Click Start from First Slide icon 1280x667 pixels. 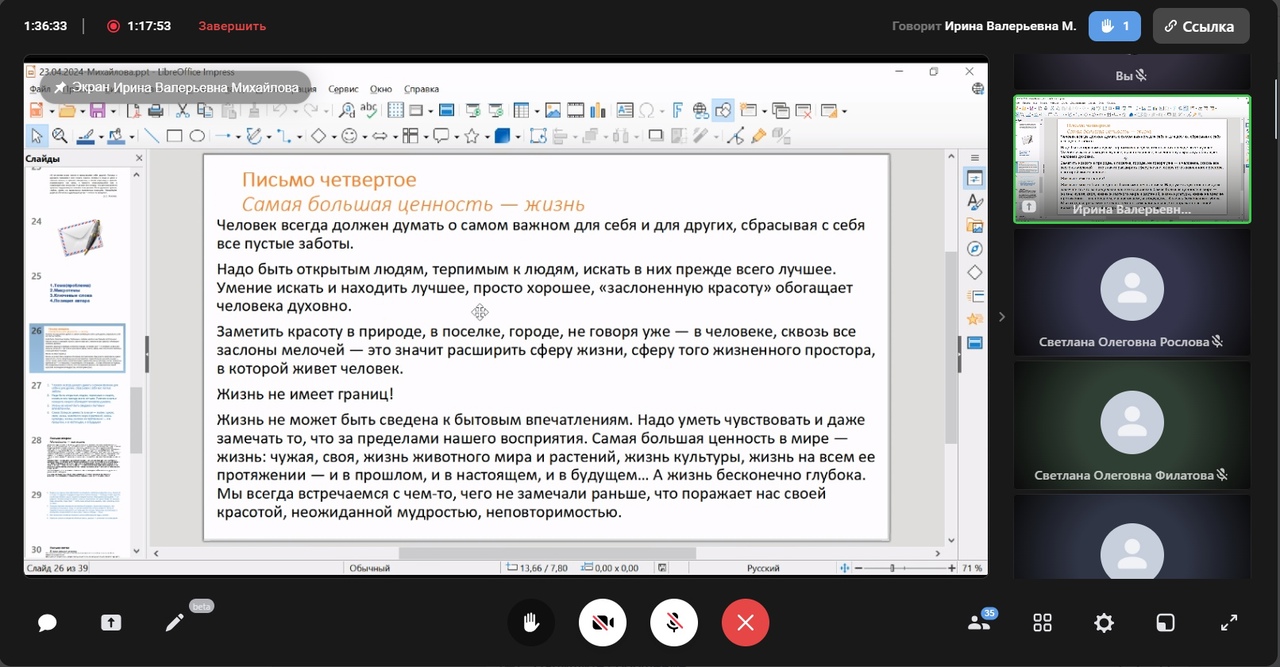tap(472, 111)
